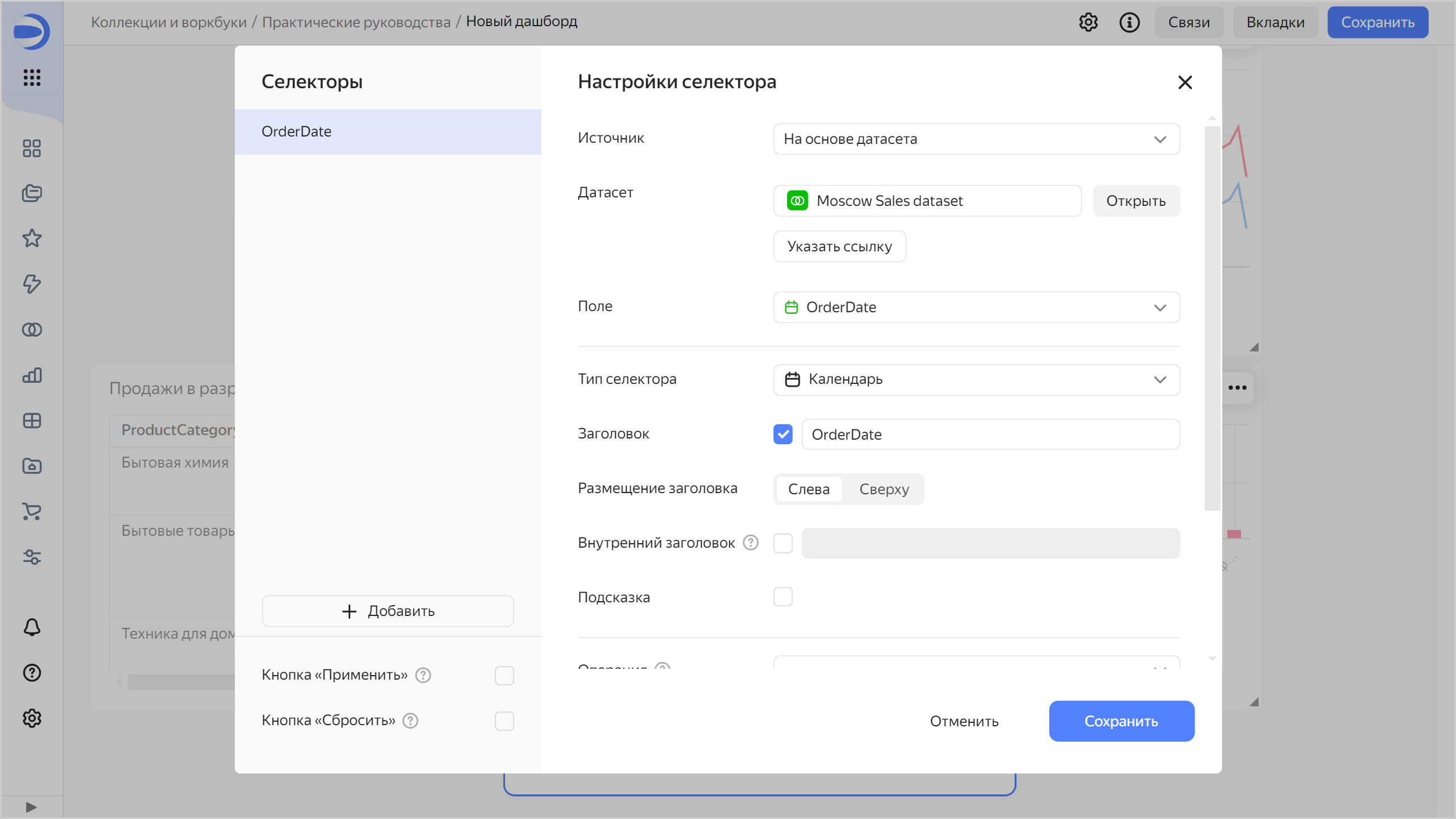The width and height of the screenshot is (1456, 819).
Task: Click the Указать ссылку button
Action: tap(839, 246)
